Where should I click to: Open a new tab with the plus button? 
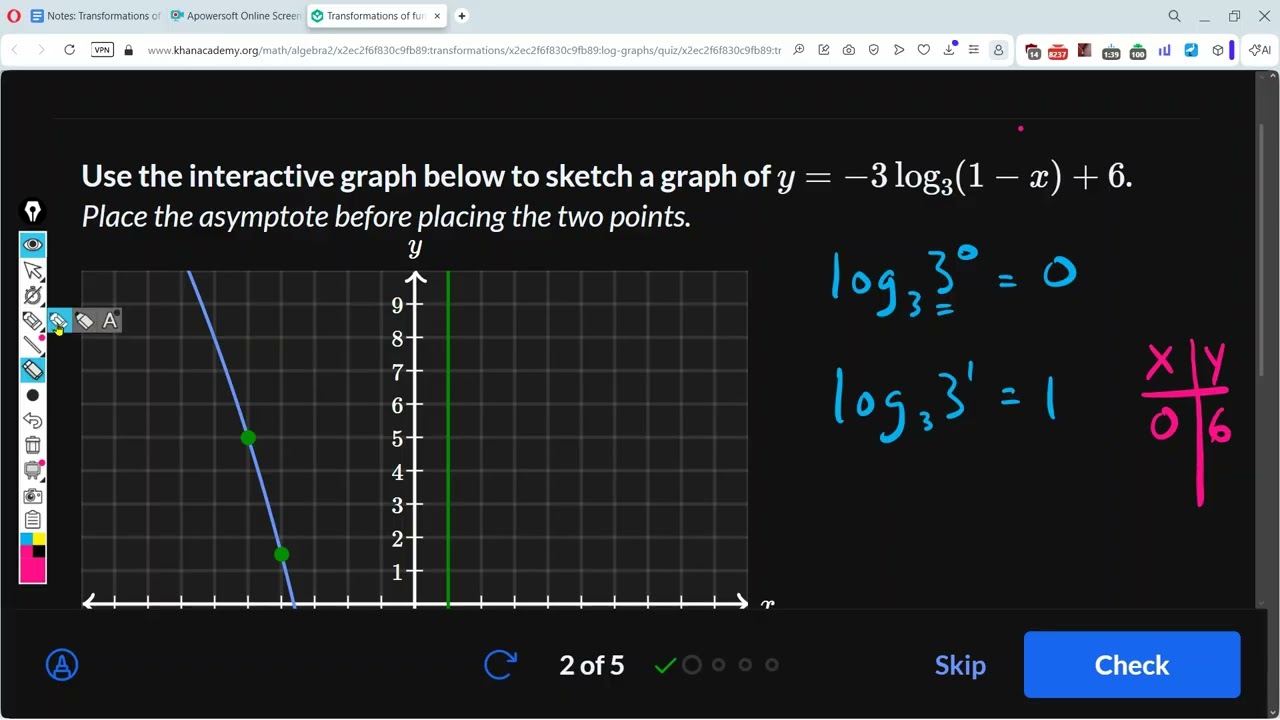point(462,16)
